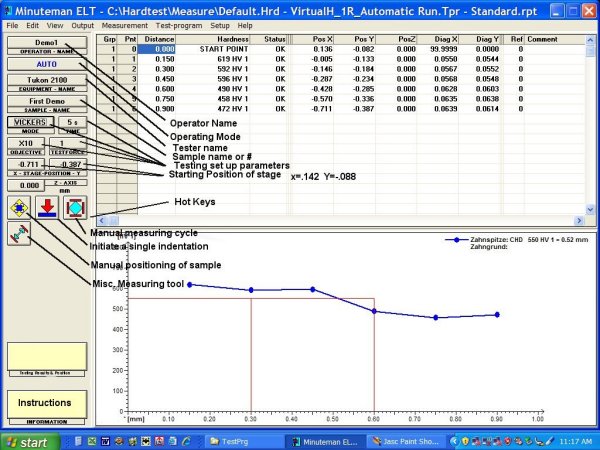Click the Hardness column header
Image resolution: width=600 pixels, height=450 pixels.
[x=213, y=39]
